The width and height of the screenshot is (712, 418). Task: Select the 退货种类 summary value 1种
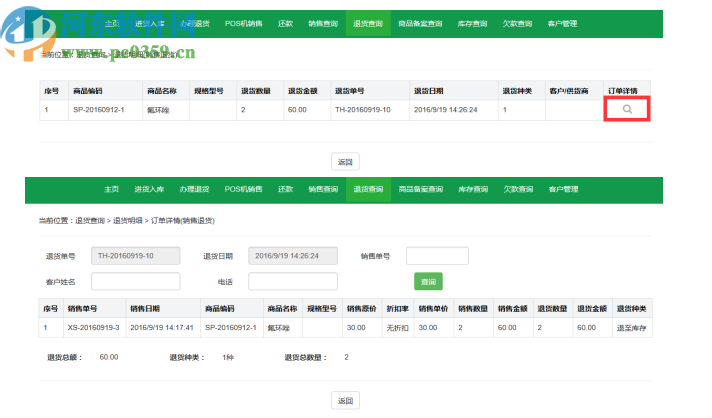tap(228, 357)
